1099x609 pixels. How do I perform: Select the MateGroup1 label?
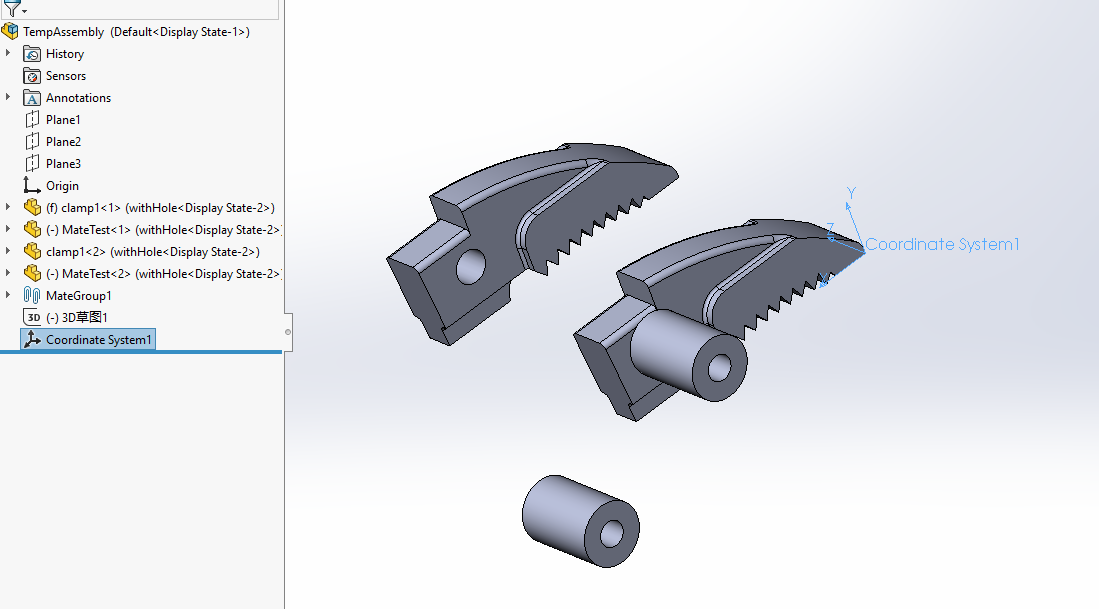tap(78, 296)
